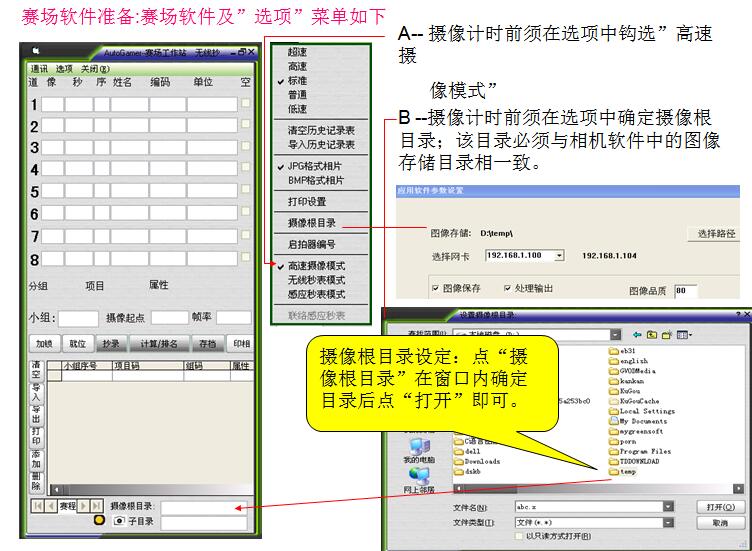The height and width of the screenshot is (551, 752).
Task: Open the eb31 folder
Action: [622, 351]
